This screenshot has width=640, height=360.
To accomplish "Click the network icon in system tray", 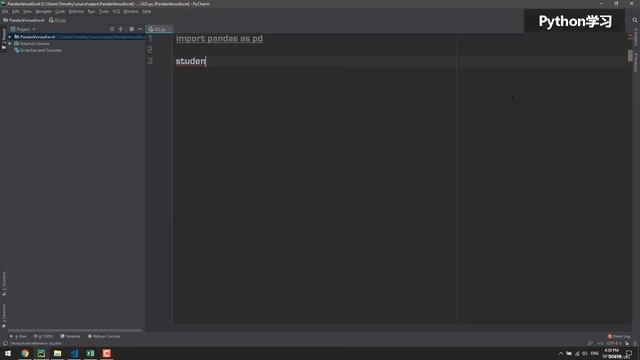I will pyautogui.click(x=577, y=353).
